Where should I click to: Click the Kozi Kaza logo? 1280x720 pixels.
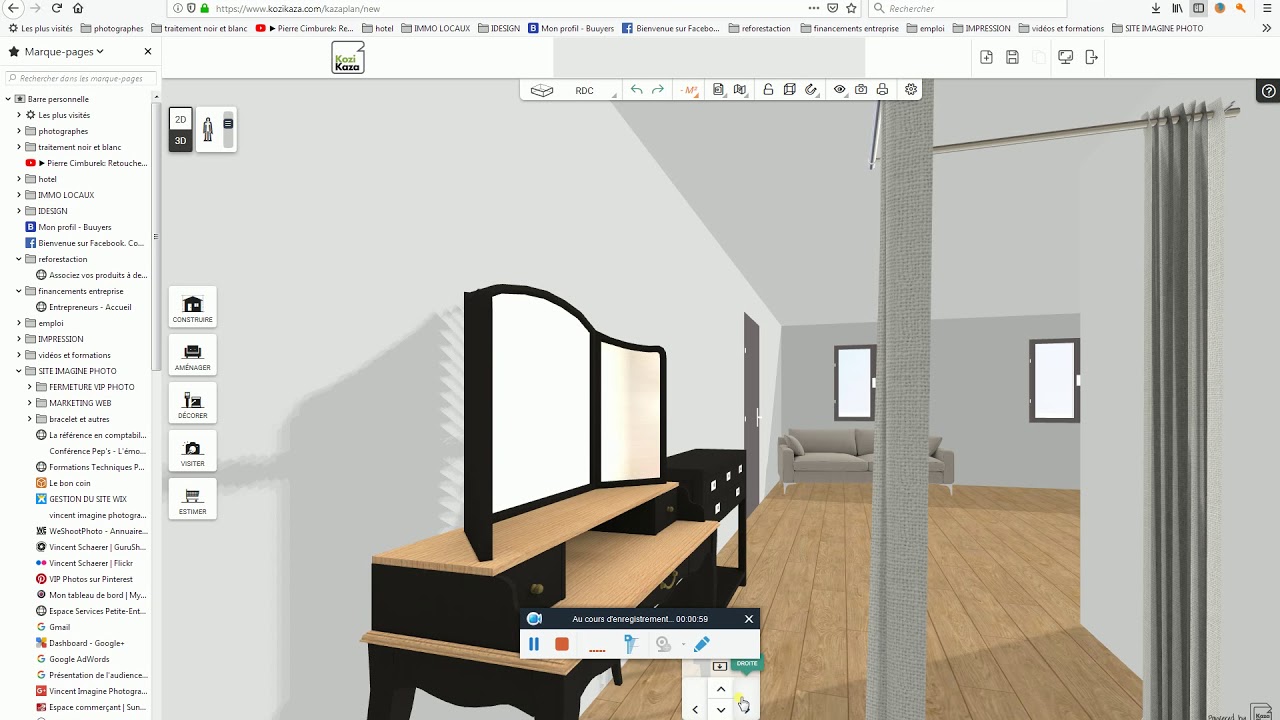click(348, 58)
